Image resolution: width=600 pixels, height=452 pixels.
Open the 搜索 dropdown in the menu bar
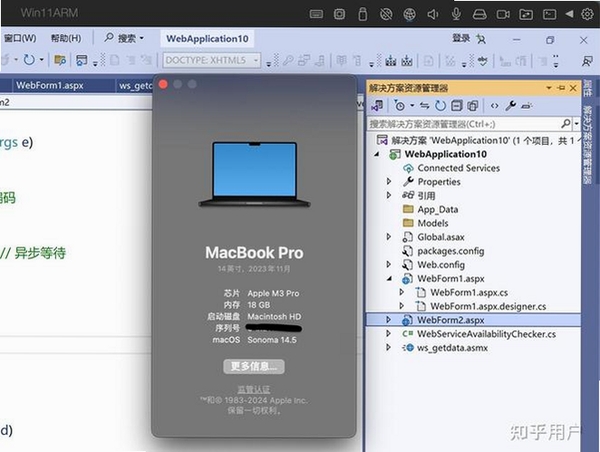click(124, 38)
